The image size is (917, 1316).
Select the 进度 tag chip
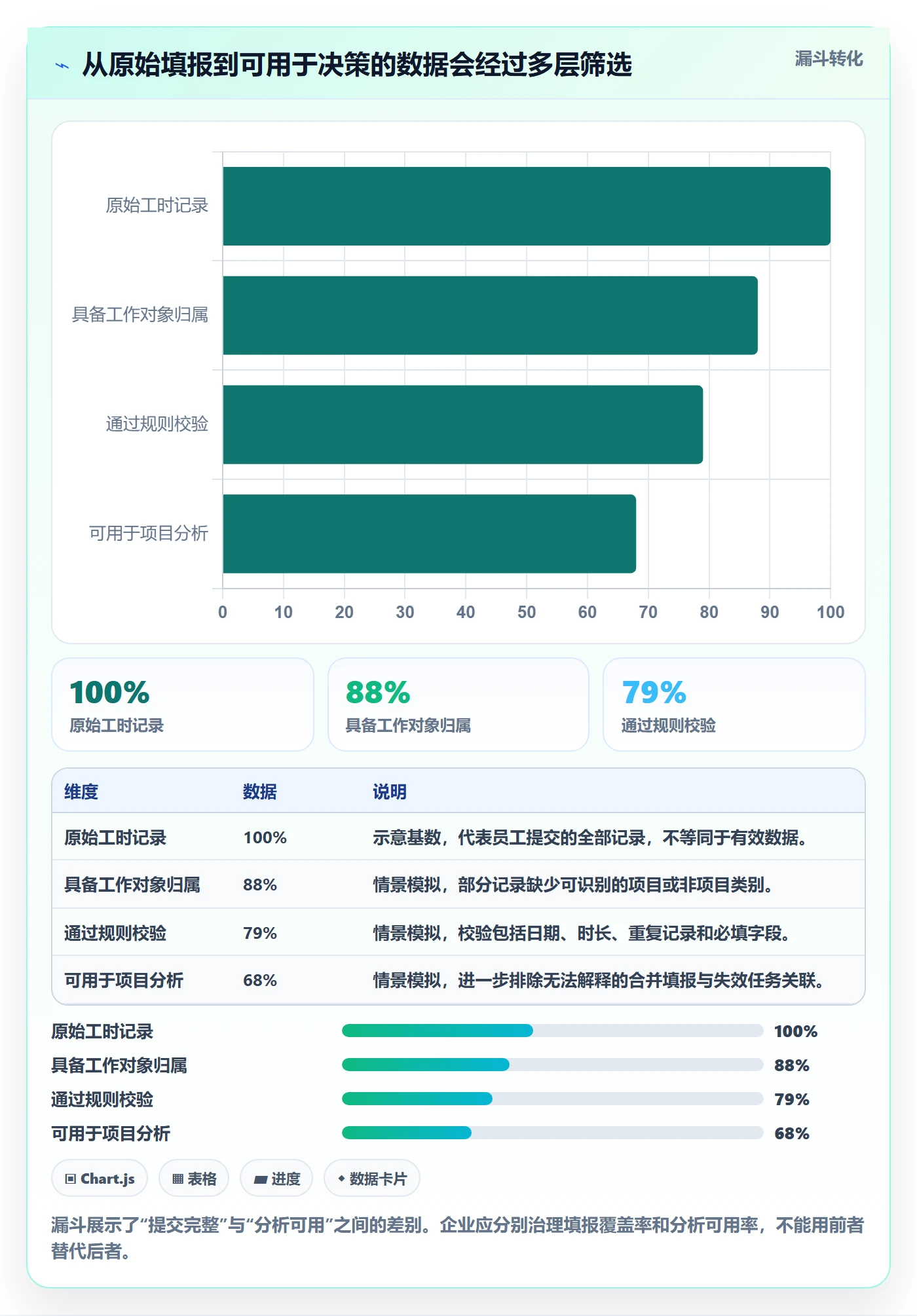276,1179
